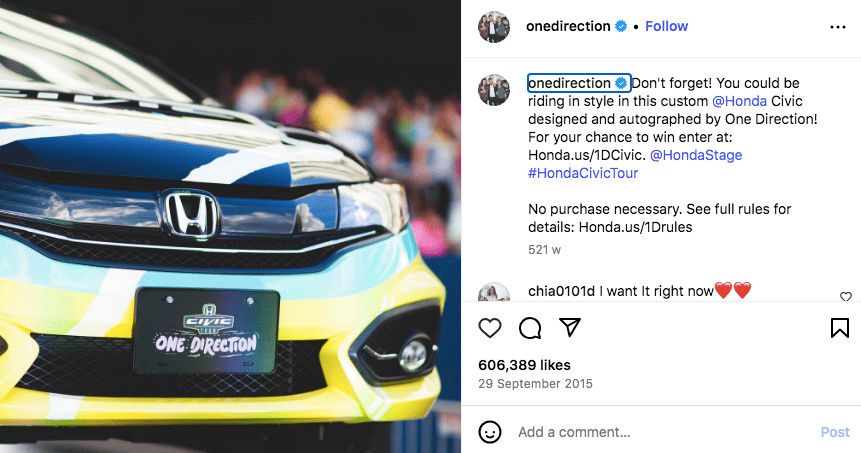Open onedirection avatar beside the caption
The height and width of the screenshot is (453, 861).
click(x=494, y=90)
